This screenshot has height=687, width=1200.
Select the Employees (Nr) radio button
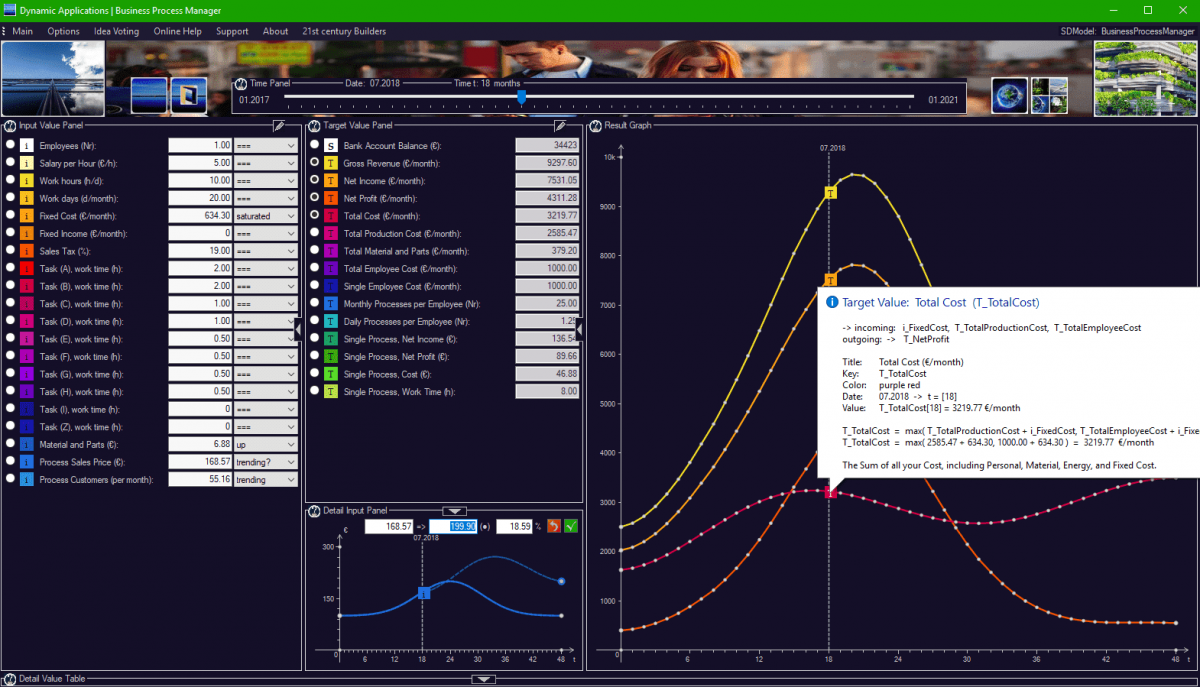[x=10, y=145]
